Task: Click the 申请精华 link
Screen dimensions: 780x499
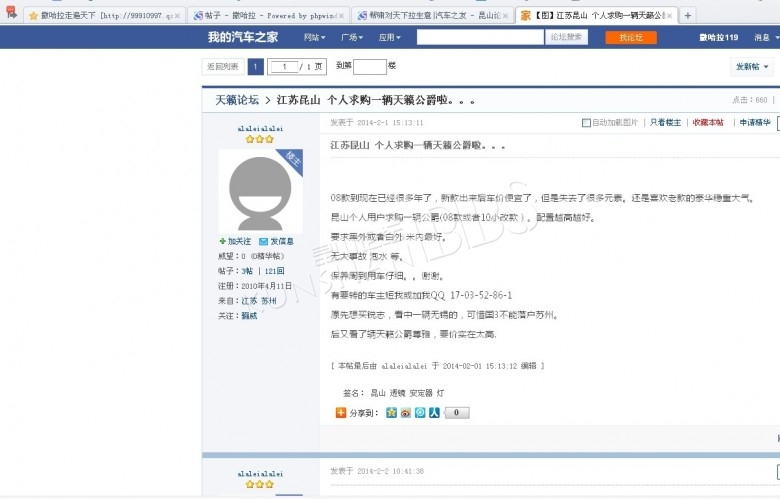Action: pyautogui.click(x=755, y=122)
